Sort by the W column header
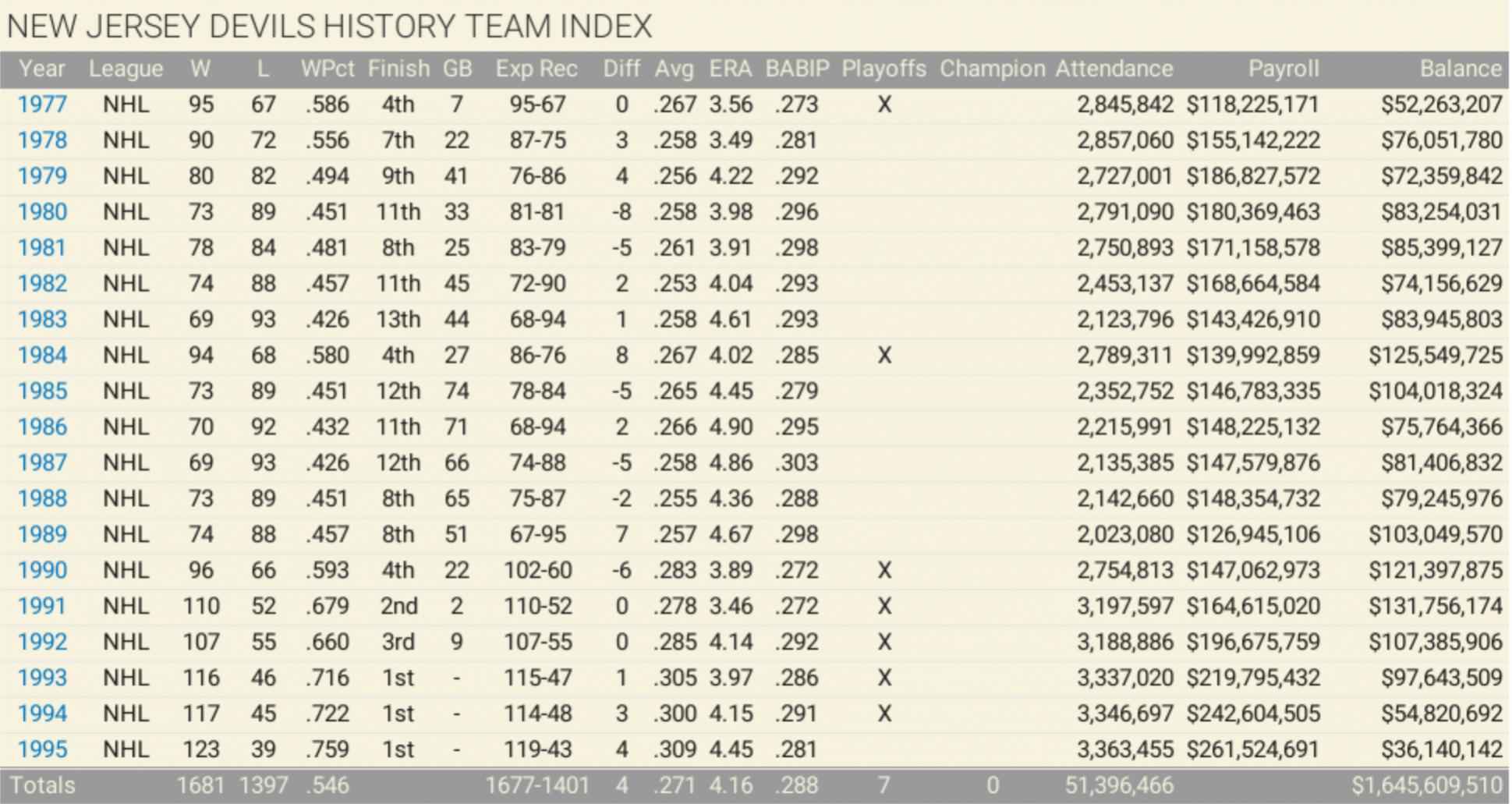Viewport: 1512px width, 804px height. click(x=200, y=69)
